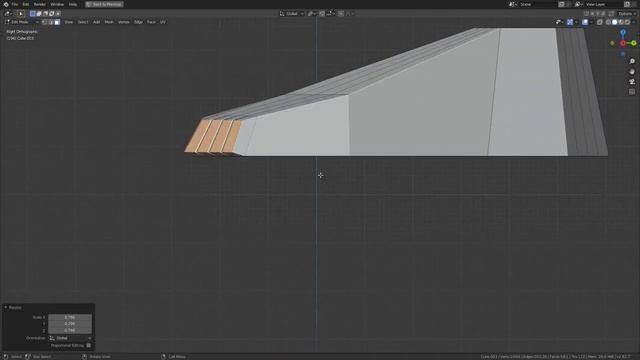Image resolution: width=640 pixels, height=360 pixels.
Task: Click the Scale Z value field
Action: pyautogui.click(x=70, y=330)
